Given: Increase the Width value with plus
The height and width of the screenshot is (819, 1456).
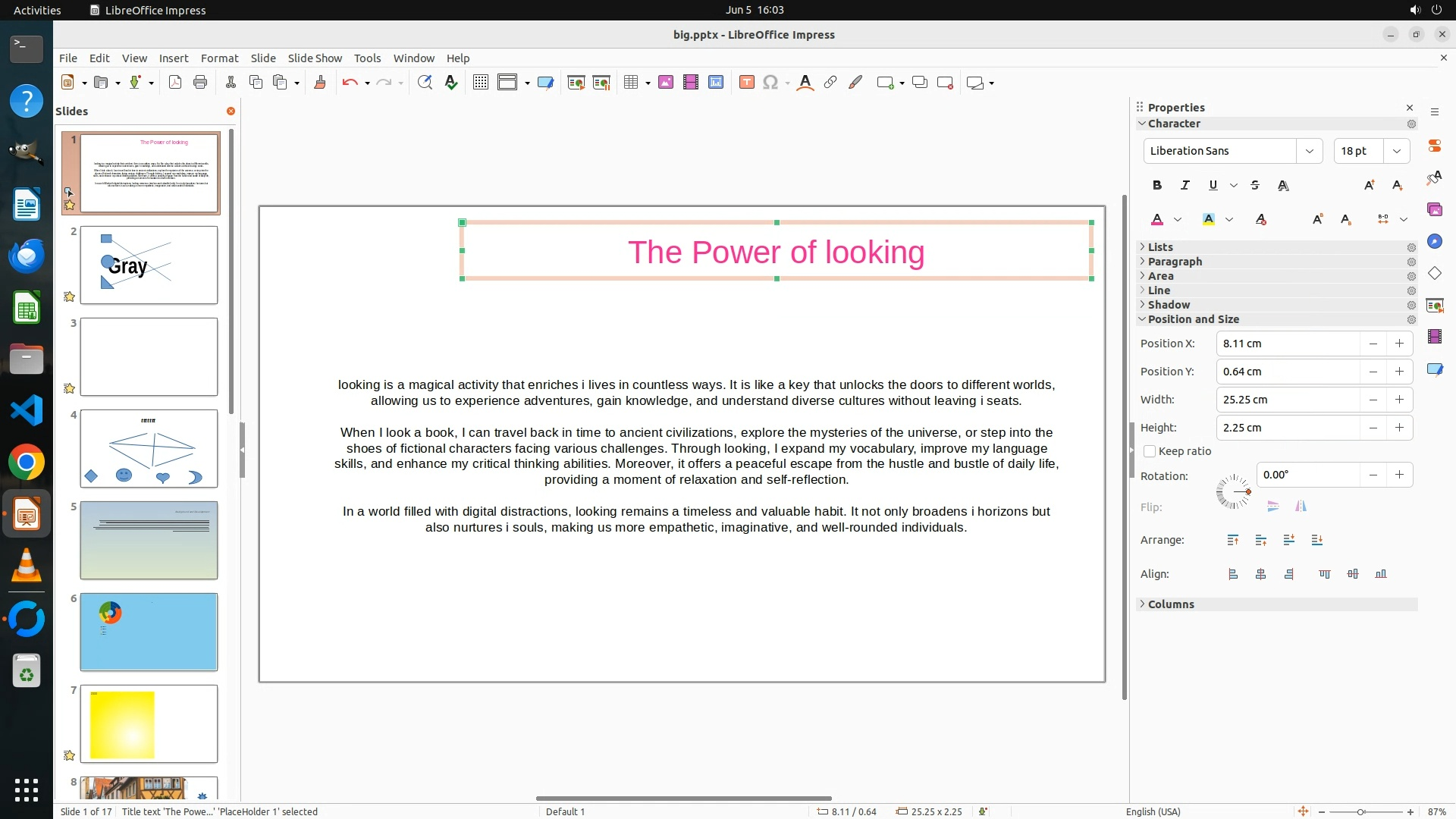Looking at the screenshot, I should point(1399,400).
